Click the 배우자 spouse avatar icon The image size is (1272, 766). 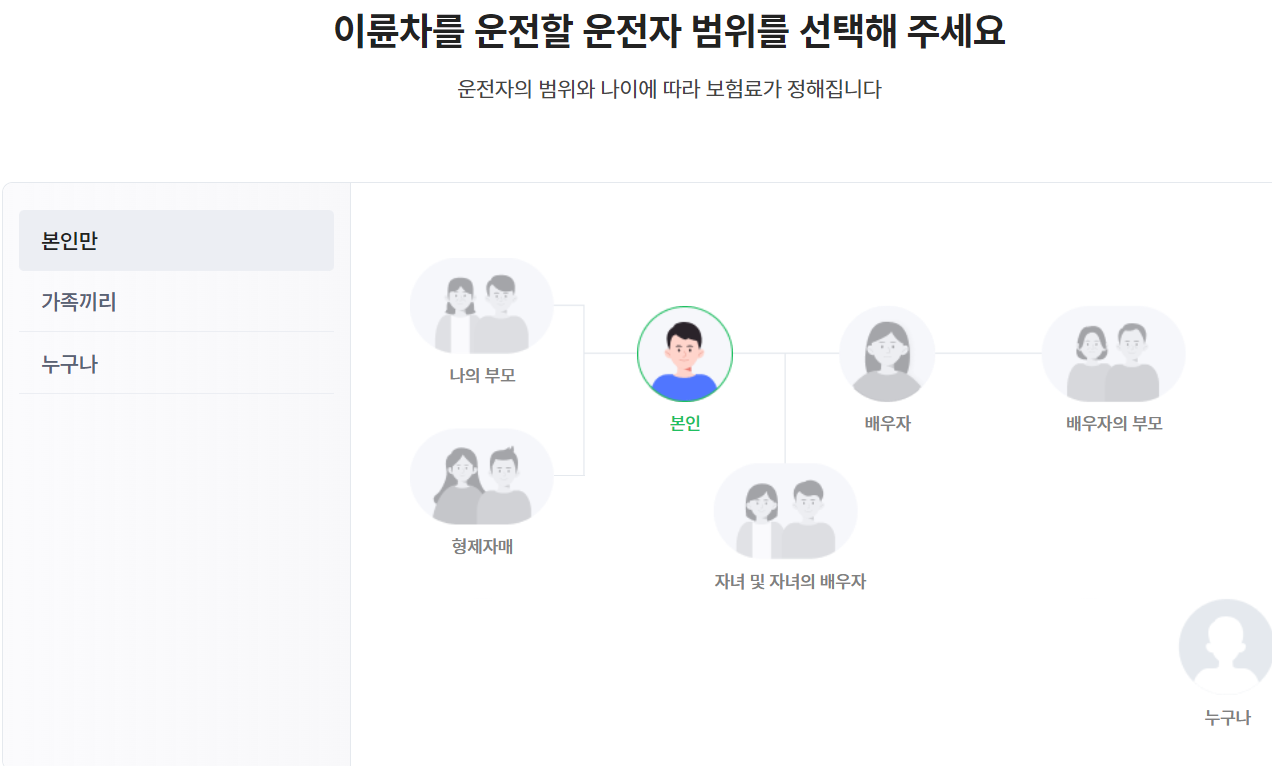tap(887, 354)
